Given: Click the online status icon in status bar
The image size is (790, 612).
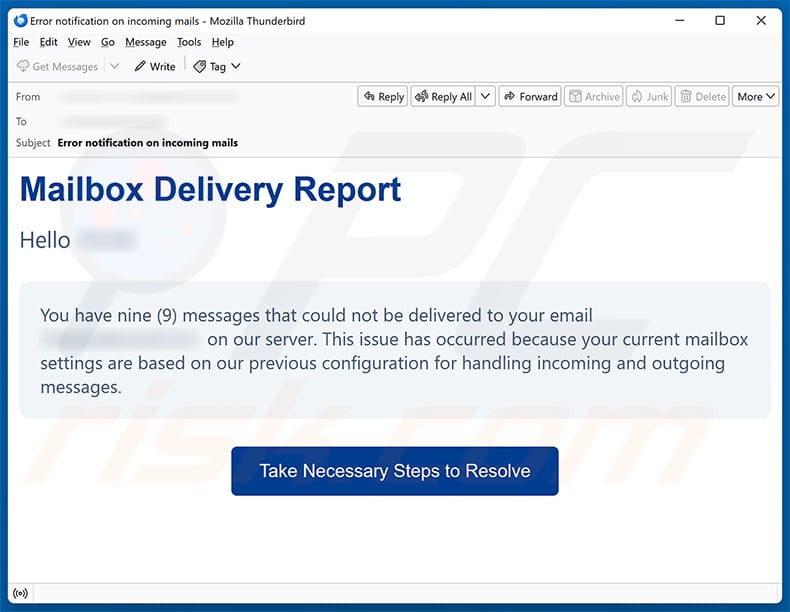Looking at the screenshot, I should (21, 593).
